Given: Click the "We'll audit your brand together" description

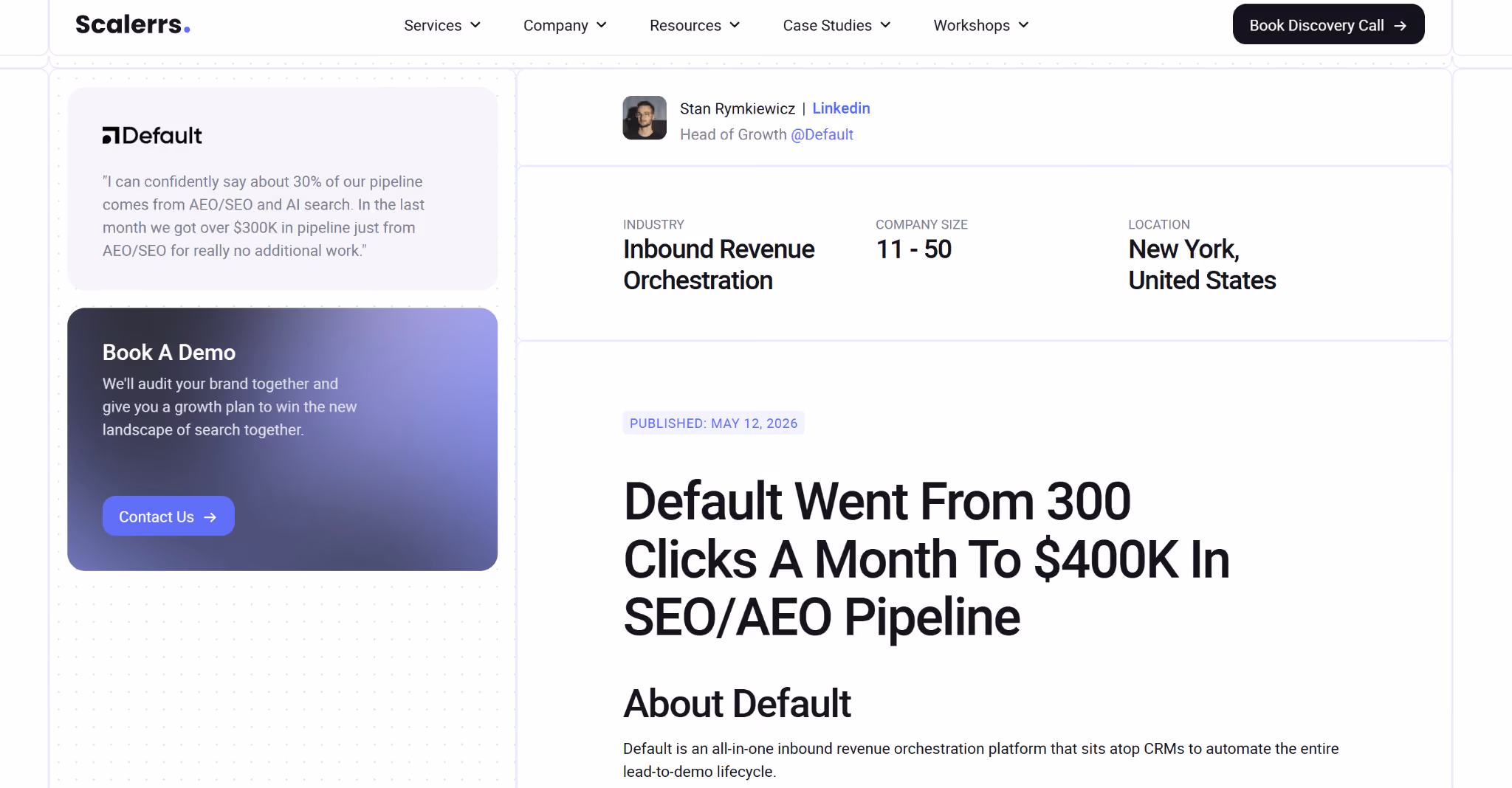Looking at the screenshot, I should point(230,407).
